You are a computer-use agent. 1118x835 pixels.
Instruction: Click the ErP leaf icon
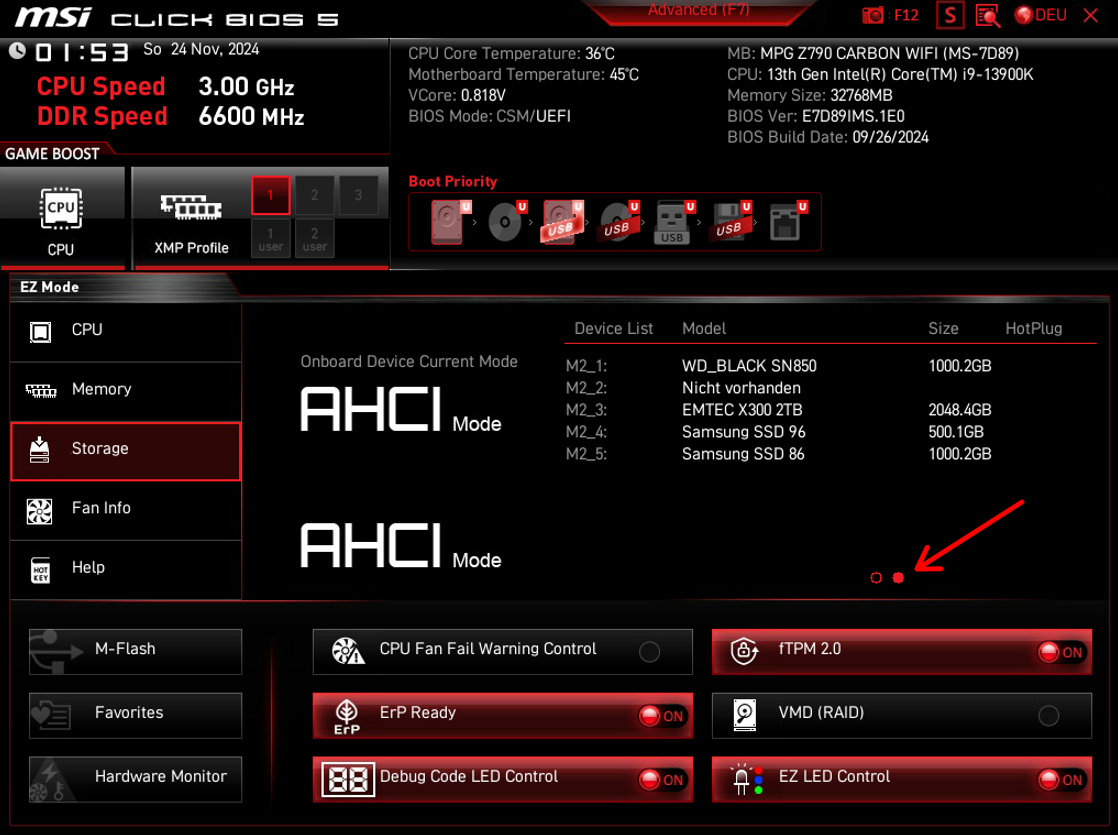[347, 715]
